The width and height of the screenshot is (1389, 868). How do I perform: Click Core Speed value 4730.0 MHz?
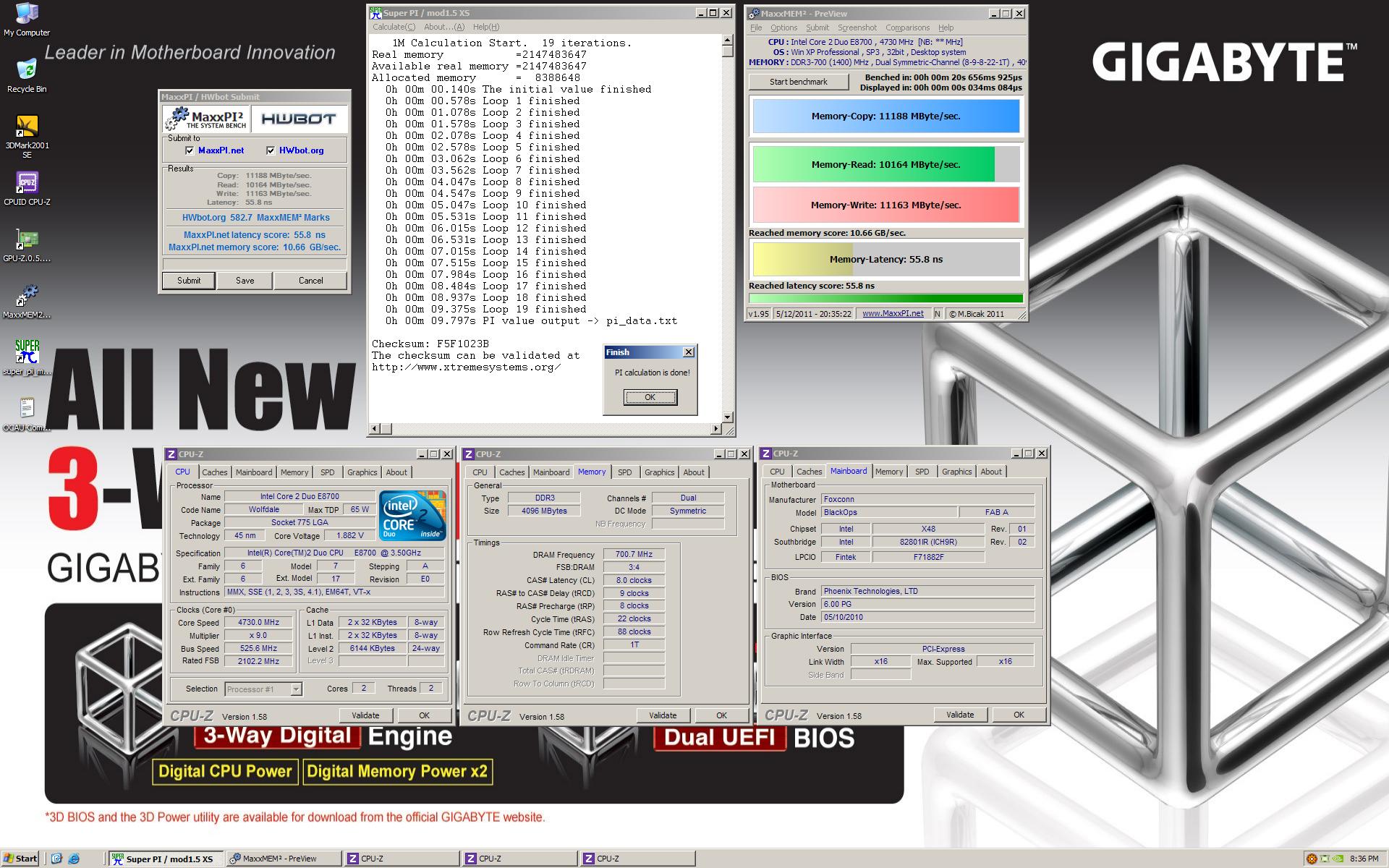pos(258,623)
